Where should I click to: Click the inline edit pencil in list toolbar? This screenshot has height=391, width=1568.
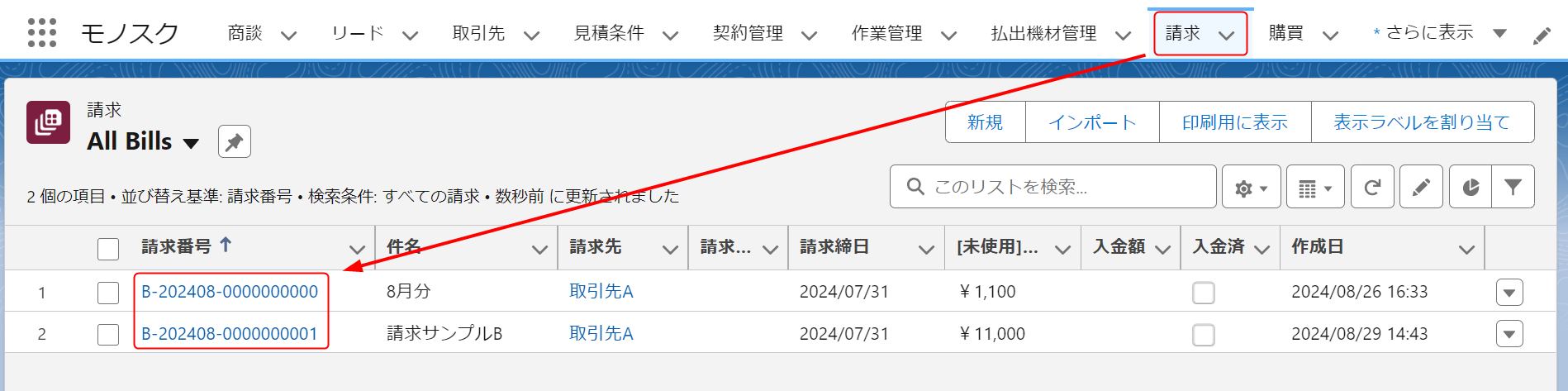pyautogui.click(x=1421, y=188)
